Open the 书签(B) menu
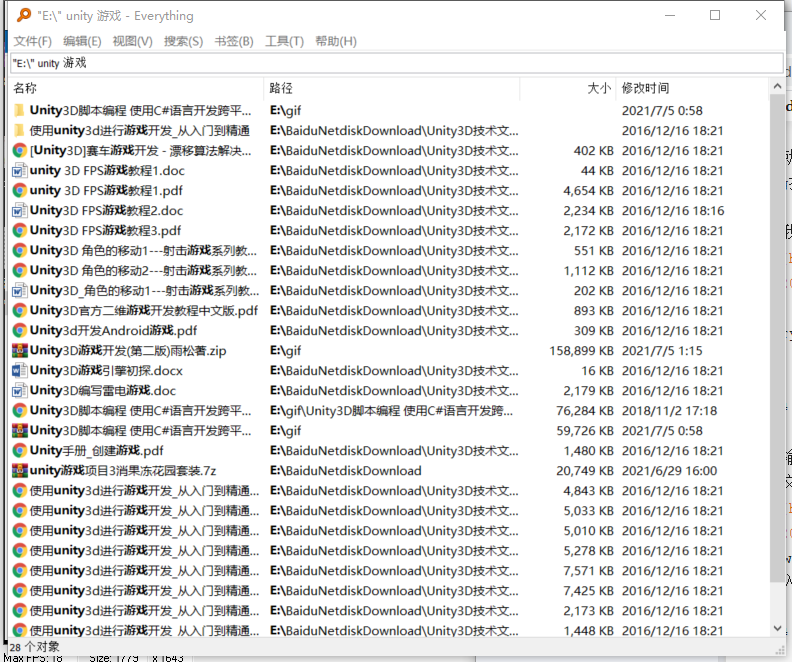 pyautogui.click(x=233, y=41)
